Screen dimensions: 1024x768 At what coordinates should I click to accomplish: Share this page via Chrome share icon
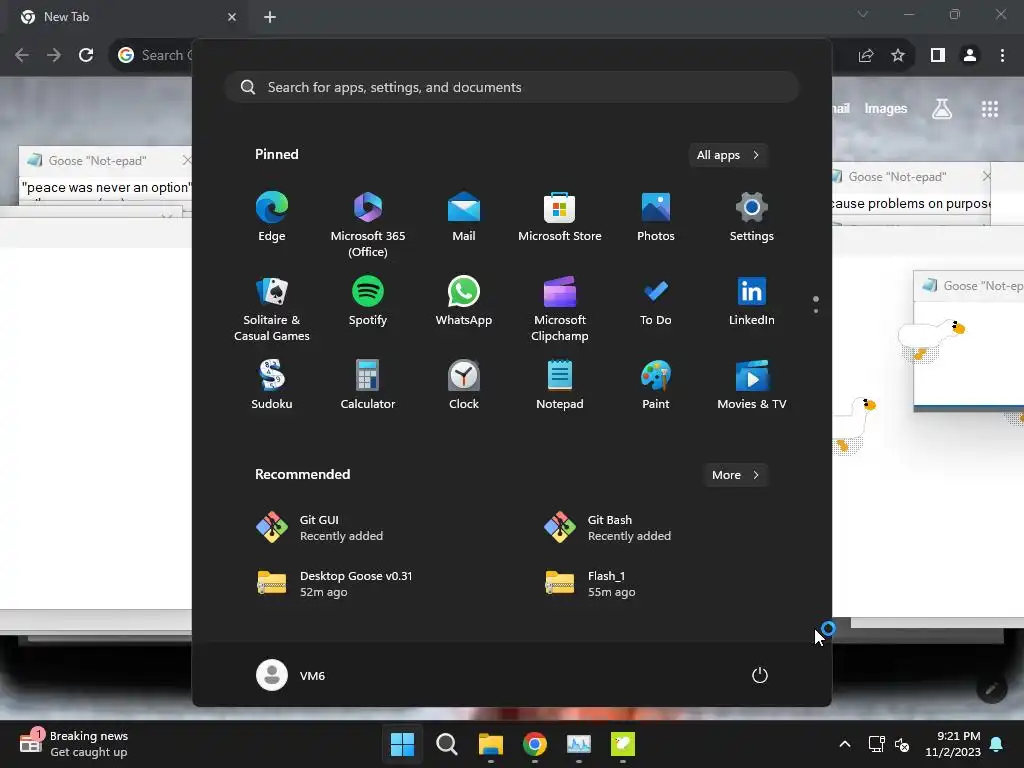[x=866, y=55]
